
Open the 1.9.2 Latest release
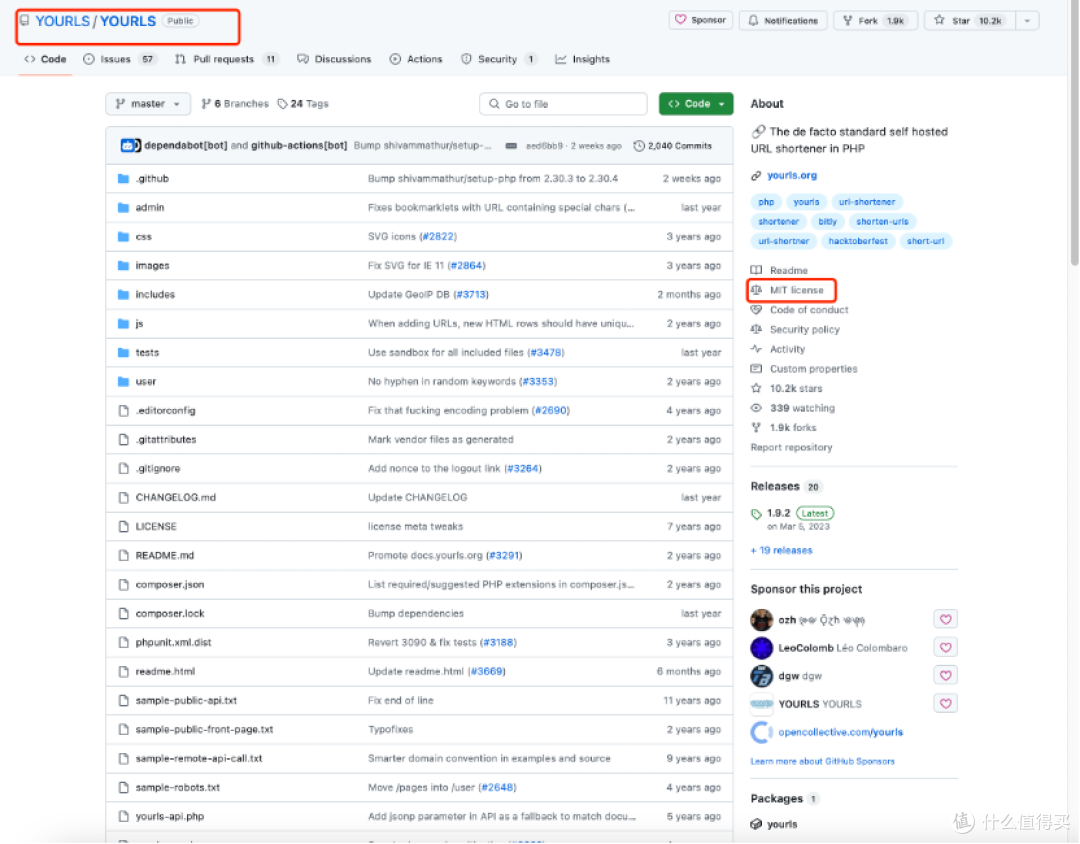pos(778,513)
